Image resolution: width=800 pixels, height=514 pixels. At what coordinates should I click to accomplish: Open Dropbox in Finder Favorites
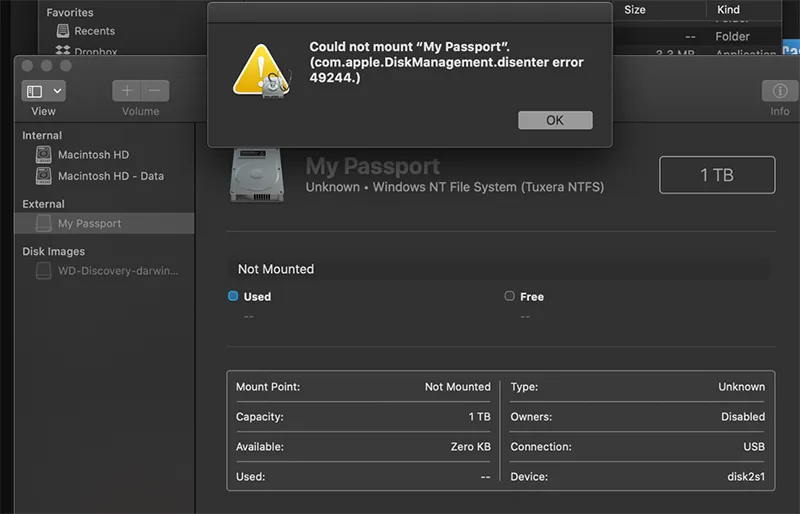coord(96,52)
